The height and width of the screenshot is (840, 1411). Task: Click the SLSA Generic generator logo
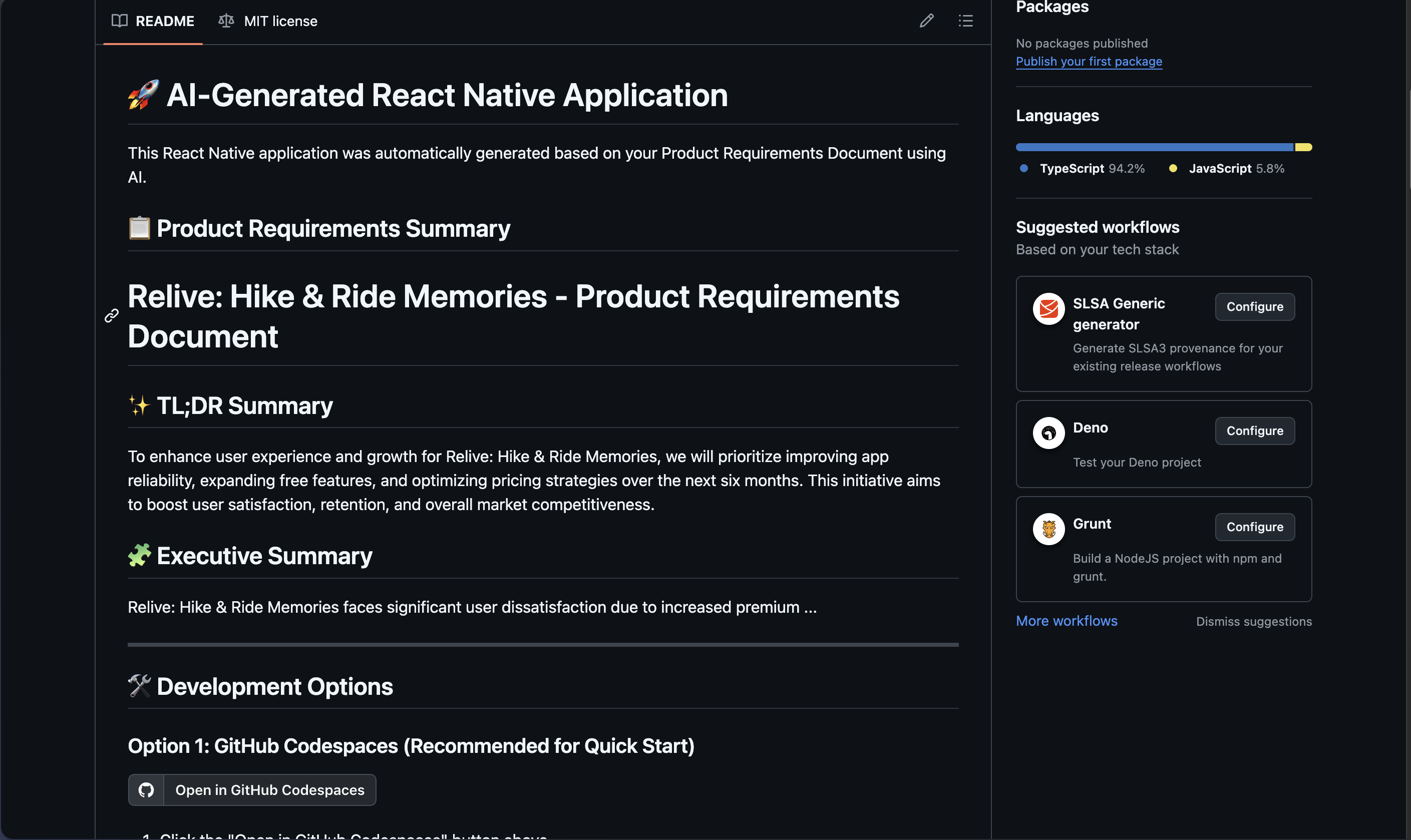coord(1048,308)
